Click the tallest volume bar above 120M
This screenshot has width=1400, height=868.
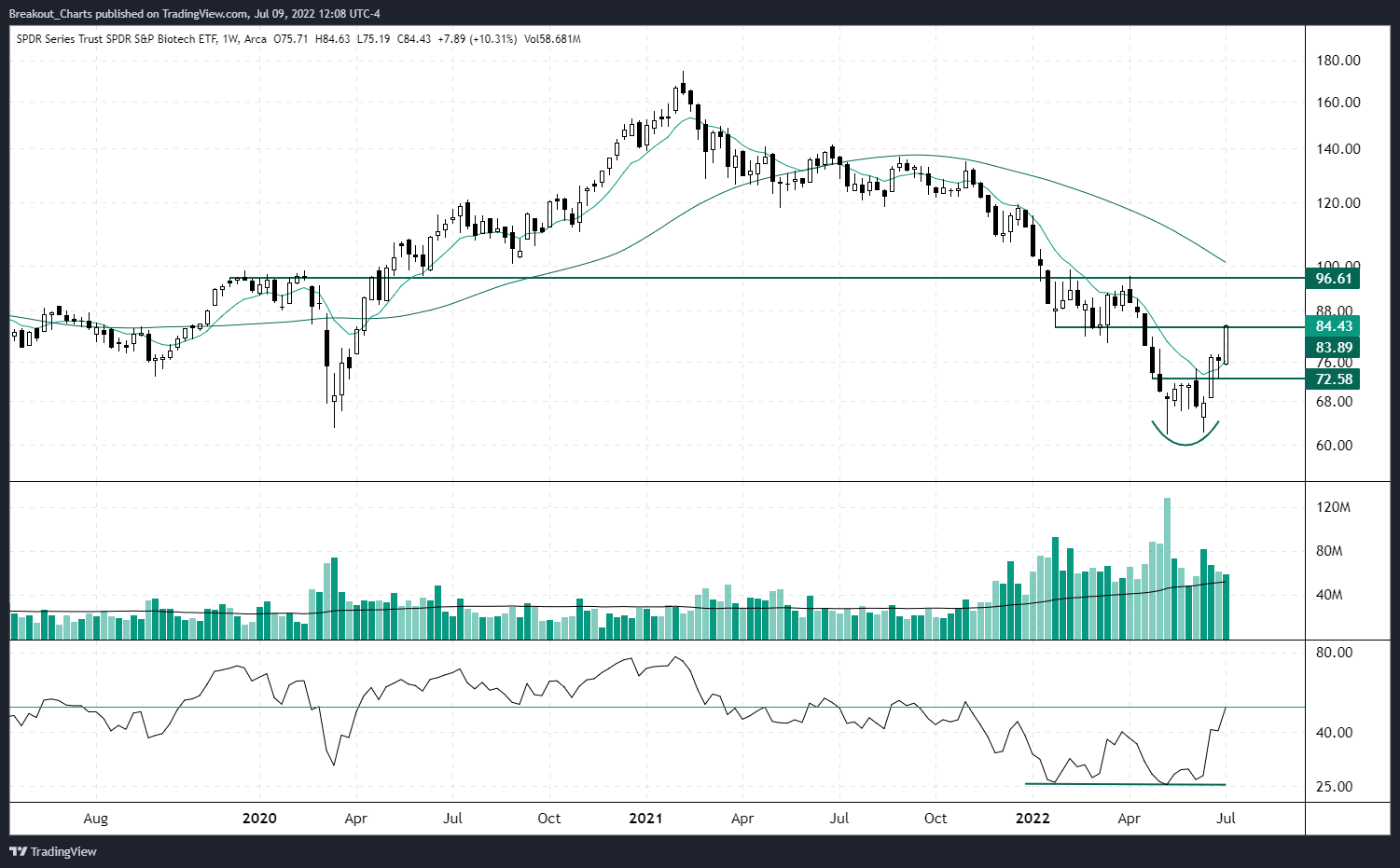click(1167, 569)
